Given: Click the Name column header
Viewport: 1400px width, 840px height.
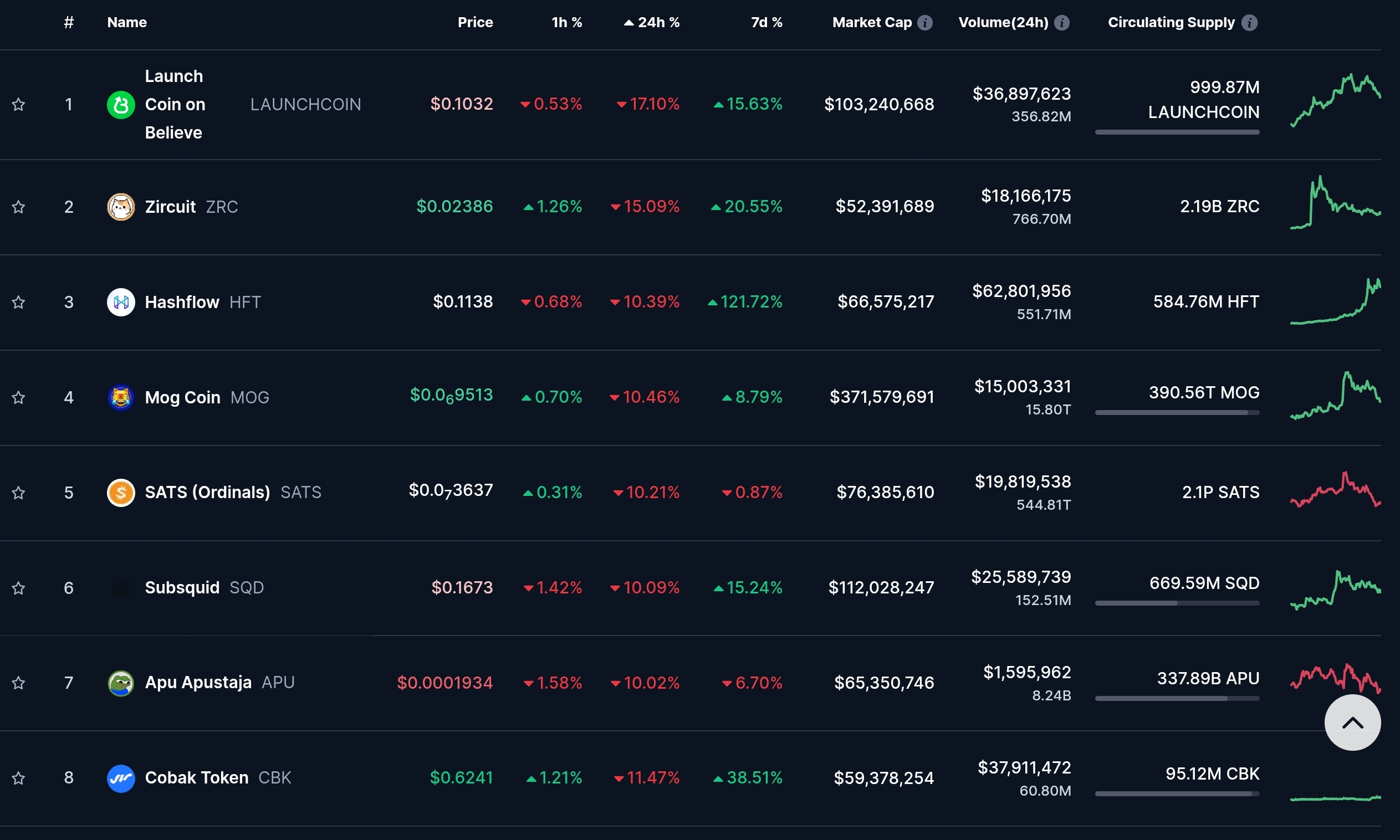Looking at the screenshot, I should [x=127, y=23].
